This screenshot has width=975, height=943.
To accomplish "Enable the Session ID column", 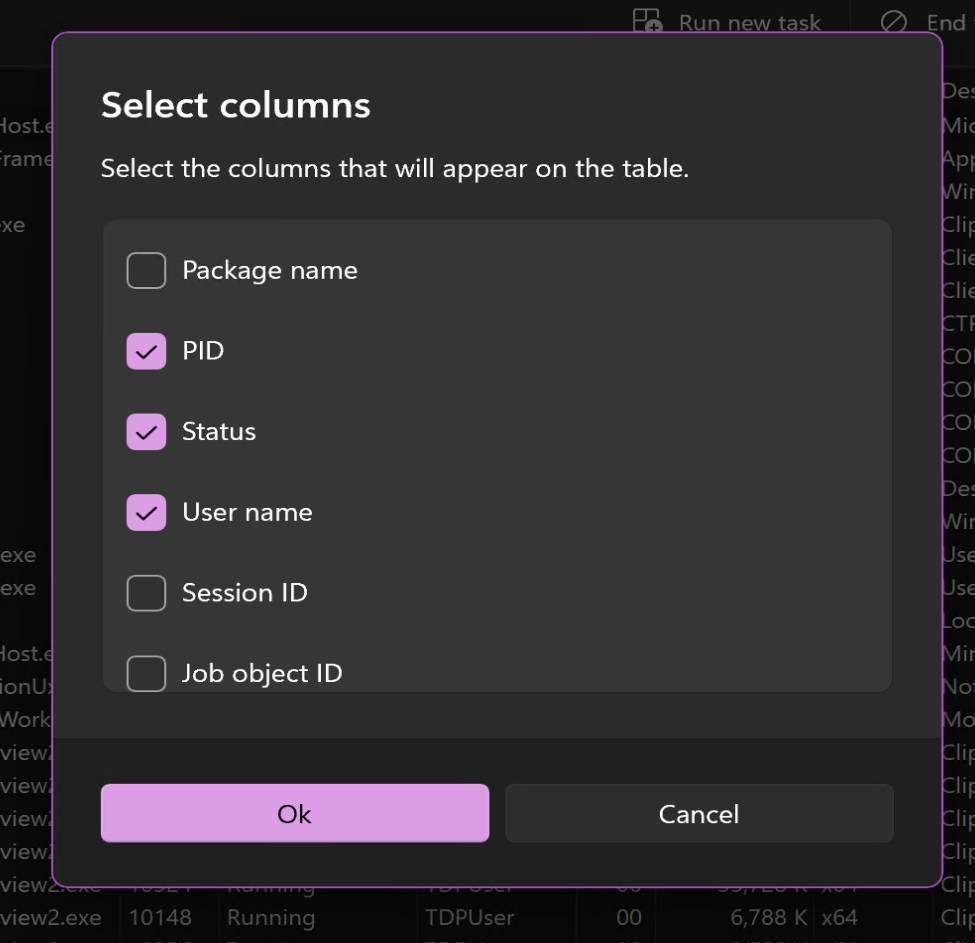I will tap(146, 593).
